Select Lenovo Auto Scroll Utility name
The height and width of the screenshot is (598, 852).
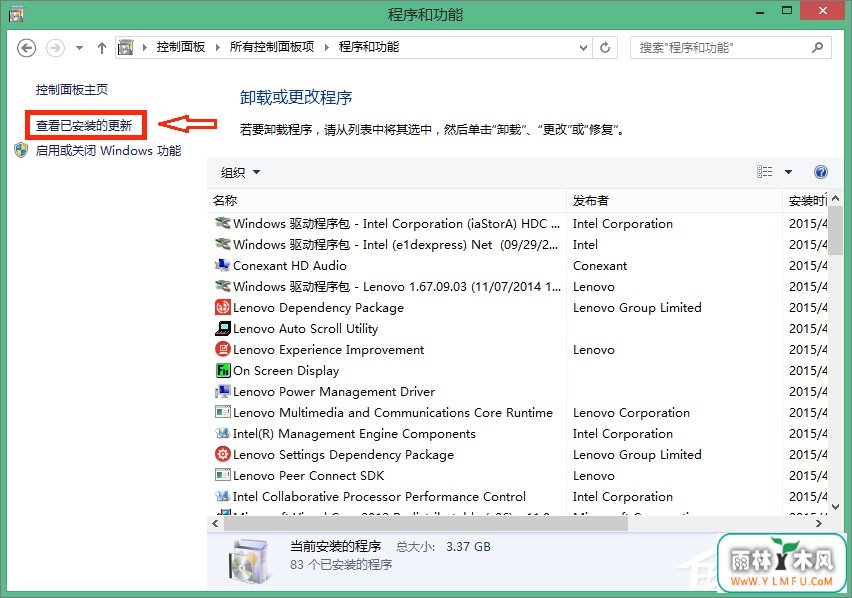pos(305,329)
